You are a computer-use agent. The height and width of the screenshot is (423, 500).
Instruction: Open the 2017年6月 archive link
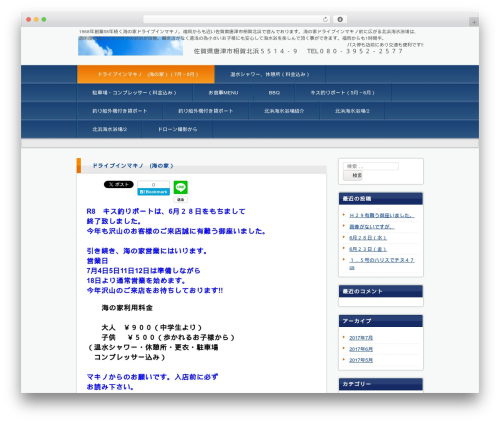(361, 349)
